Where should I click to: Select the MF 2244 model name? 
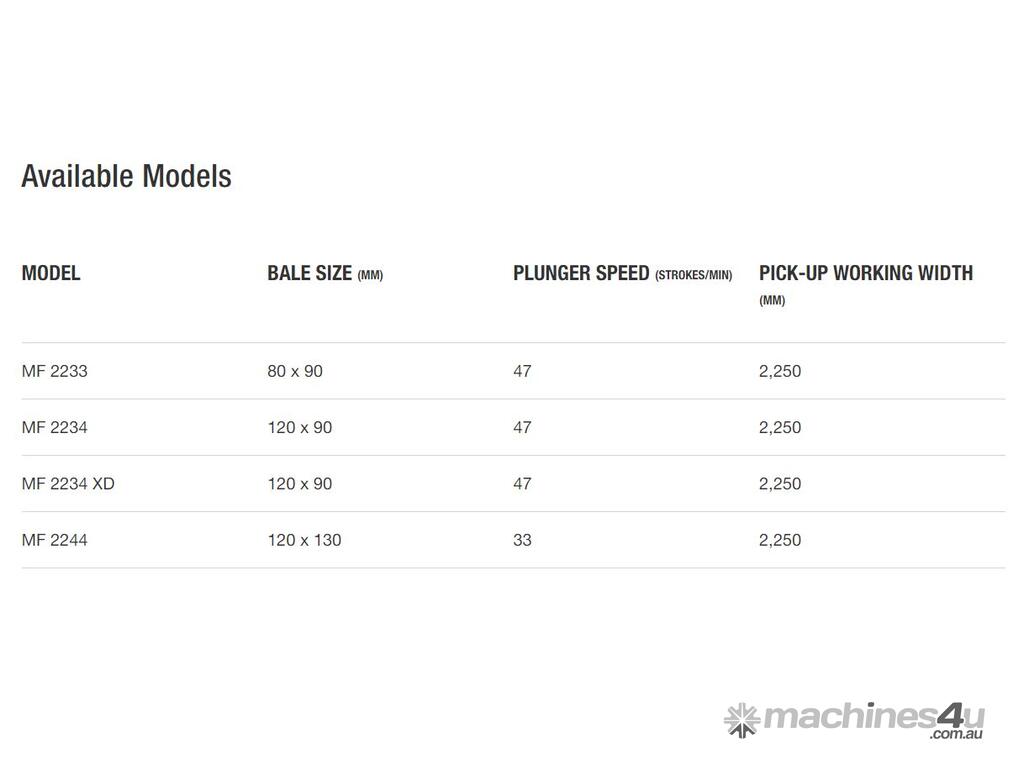tap(55, 540)
